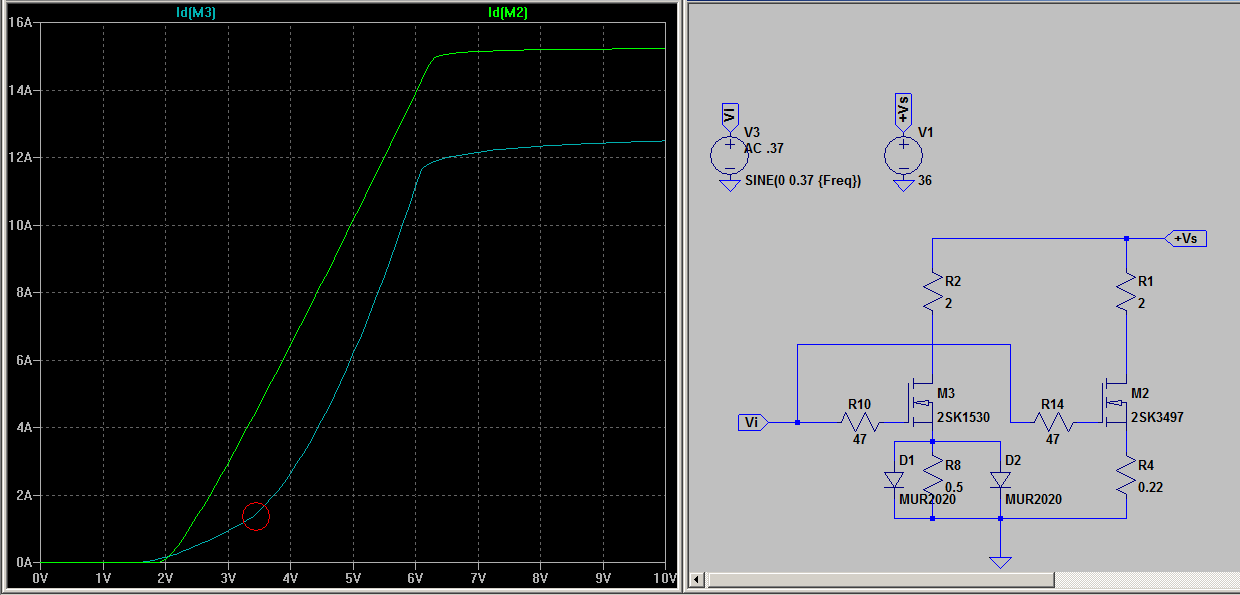
Task: Click the 2SK3497 model name
Action: 1157,417
